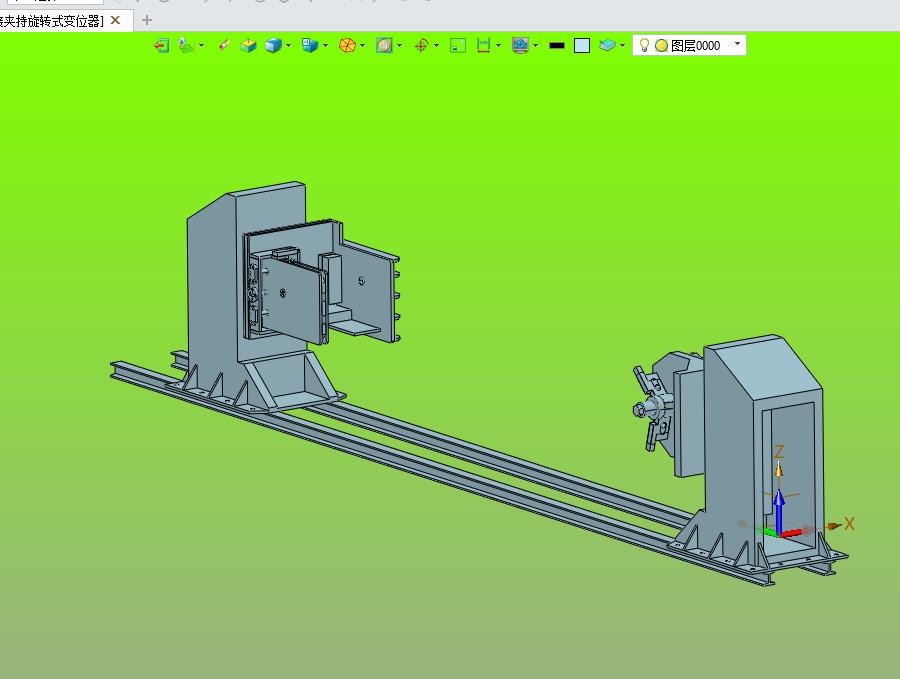
Task: Open the 图层0000 layer dropdown
Action: [738, 44]
